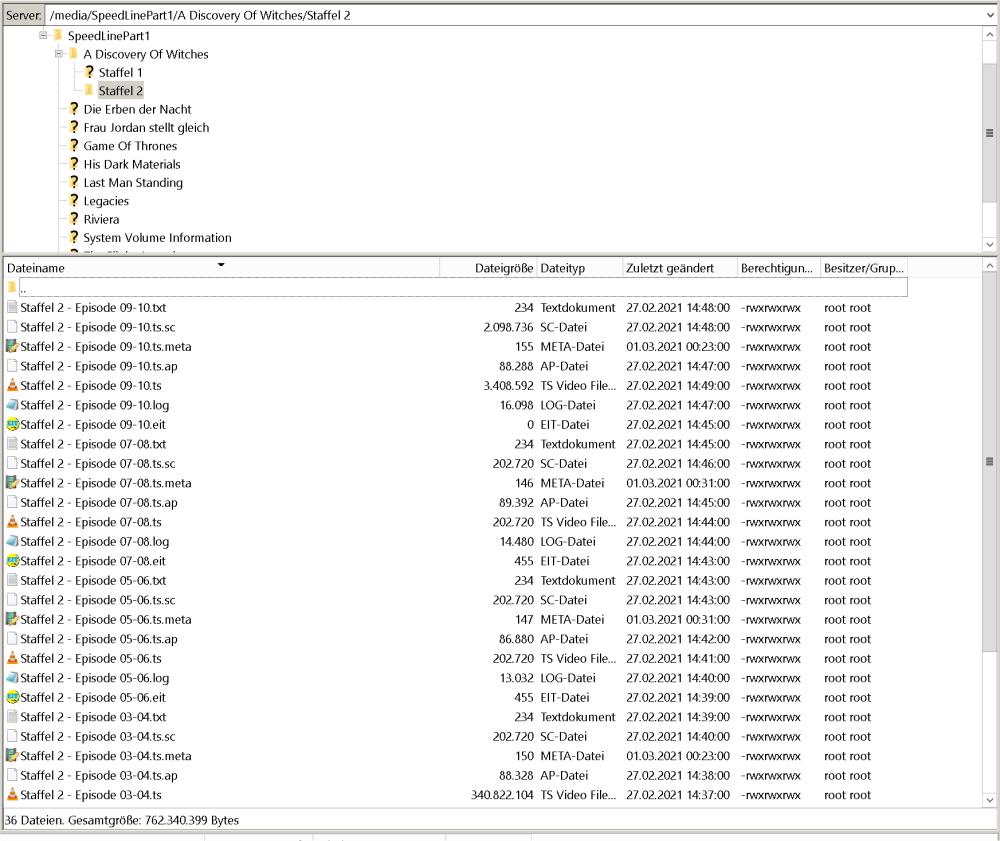The width and height of the screenshot is (1000, 841).
Task: Open the Server path dropdown arrow
Action: (989, 16)
